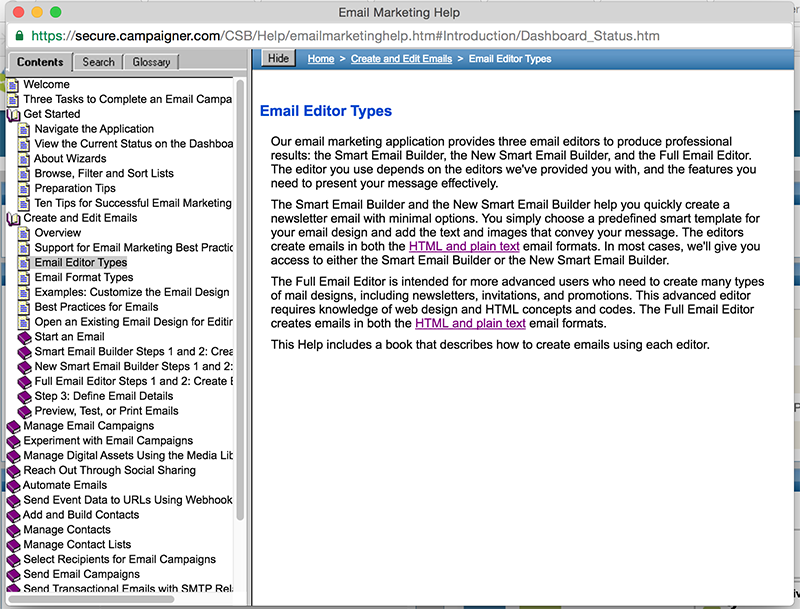Click the Send Event Data to URLs book icon
800x609 pixels.
[13, 500]
